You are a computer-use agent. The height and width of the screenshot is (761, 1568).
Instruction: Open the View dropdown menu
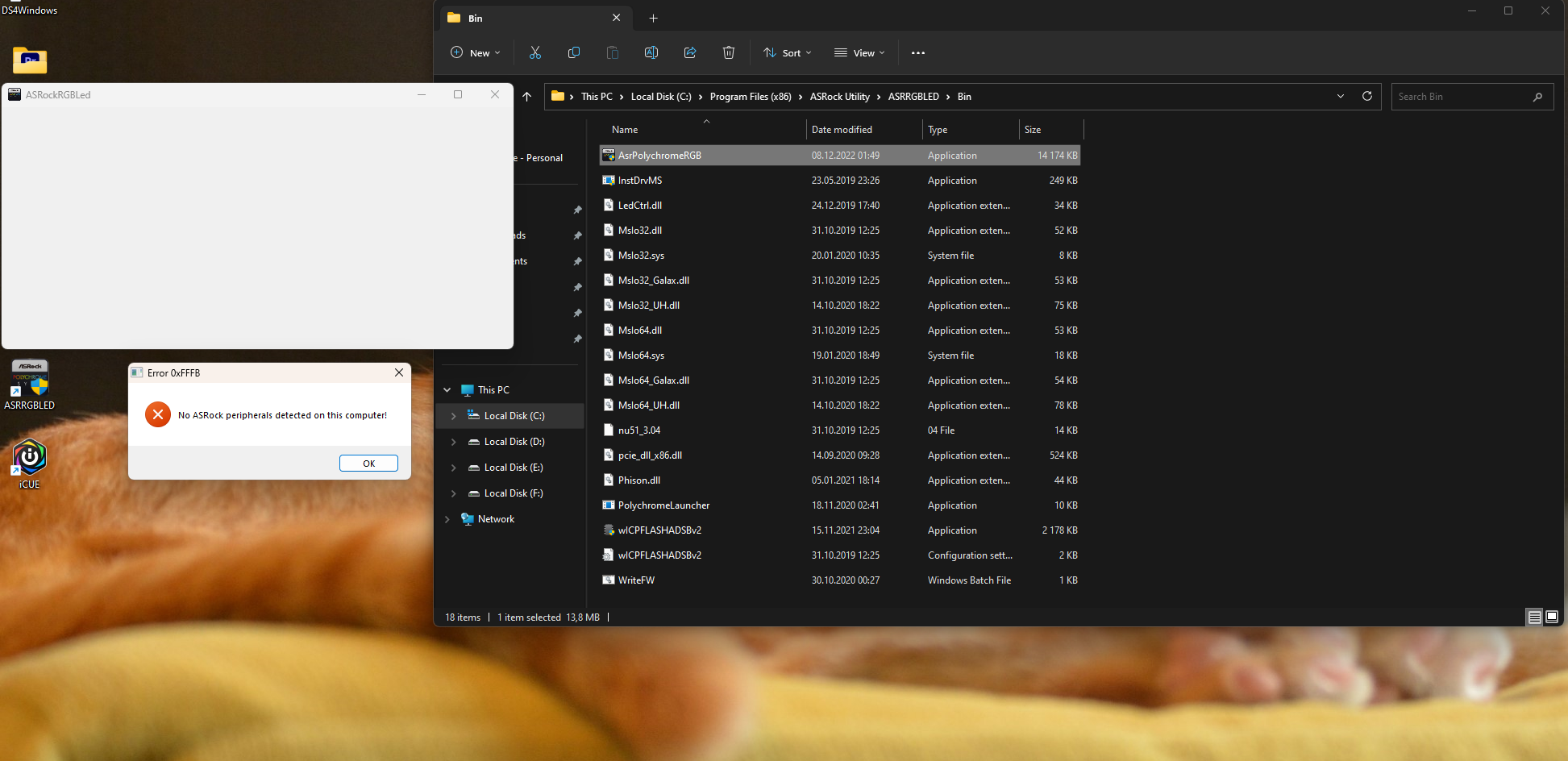point(859,52)
